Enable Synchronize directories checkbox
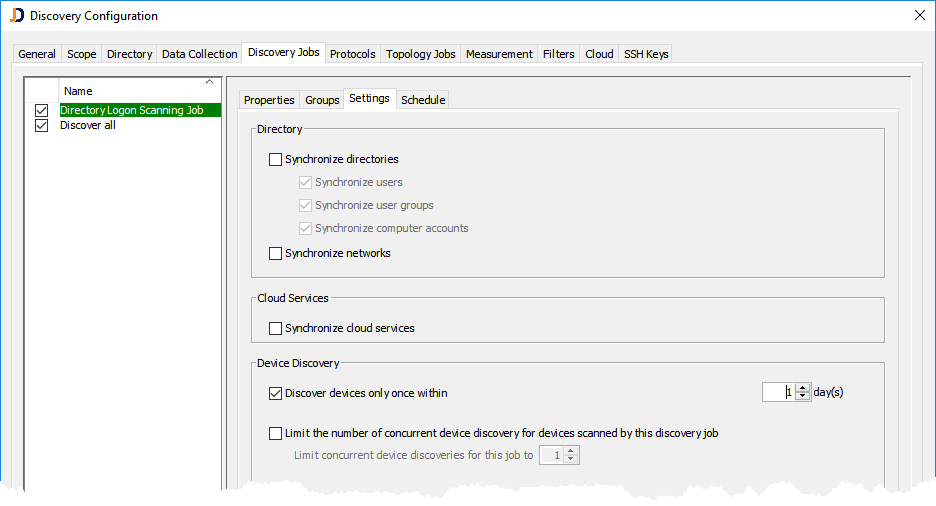The width and height of the screenshot is (936, 506). (x=276, y=159)
